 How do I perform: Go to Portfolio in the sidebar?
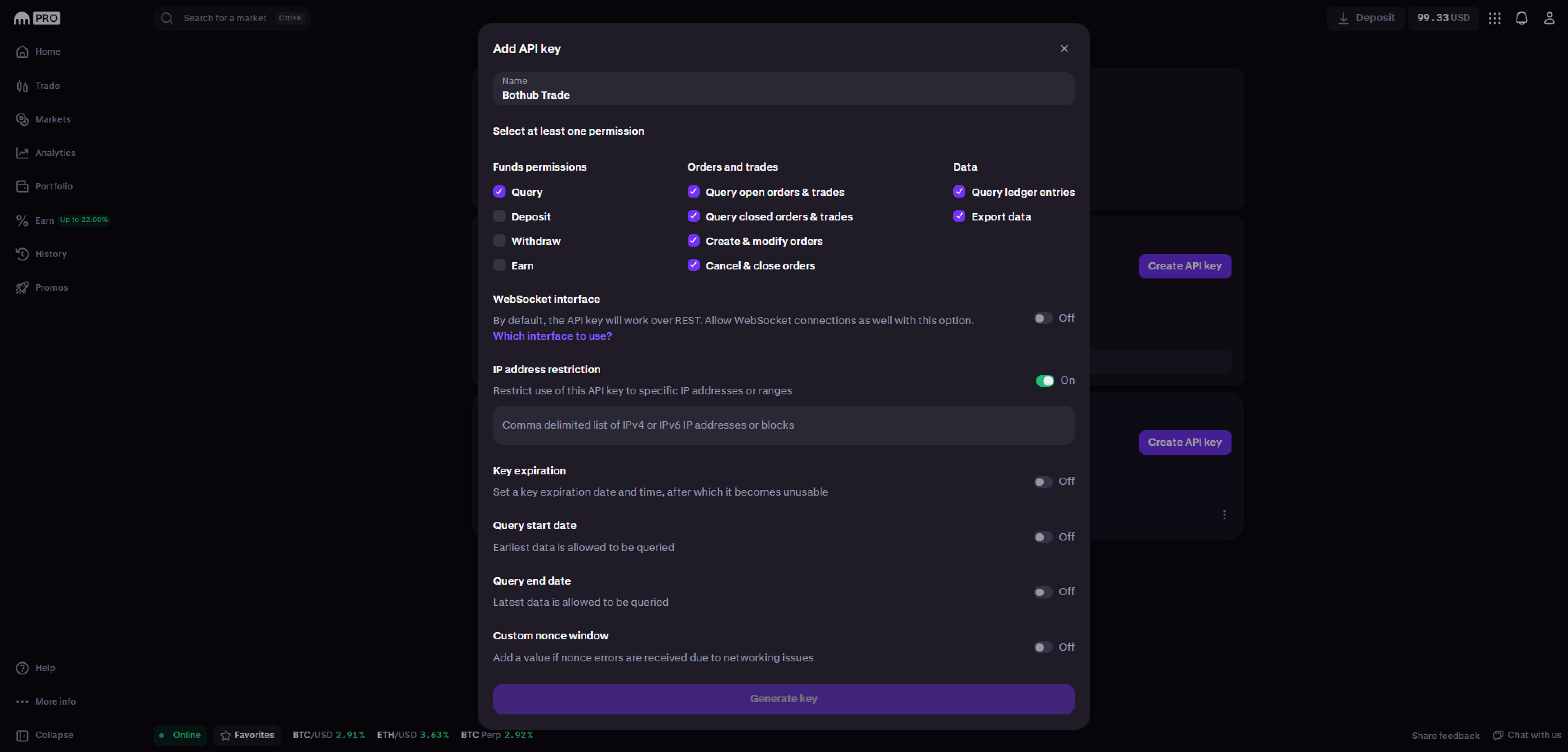click(x=53, y=186)
